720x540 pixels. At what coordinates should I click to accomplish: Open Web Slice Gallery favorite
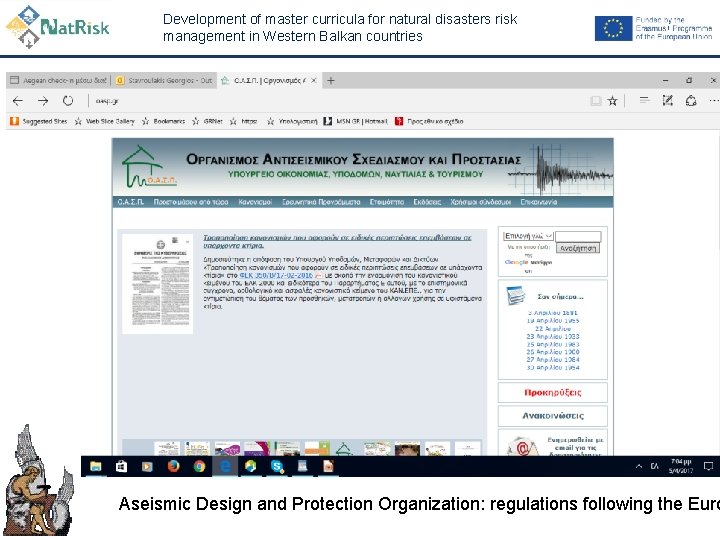(x=105, y=121)
